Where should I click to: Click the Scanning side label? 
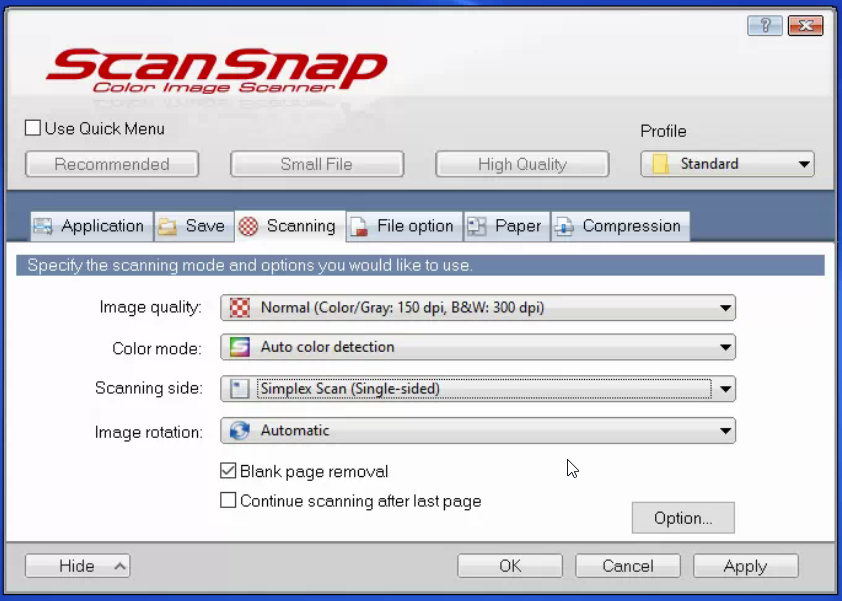tap(149, 388)
